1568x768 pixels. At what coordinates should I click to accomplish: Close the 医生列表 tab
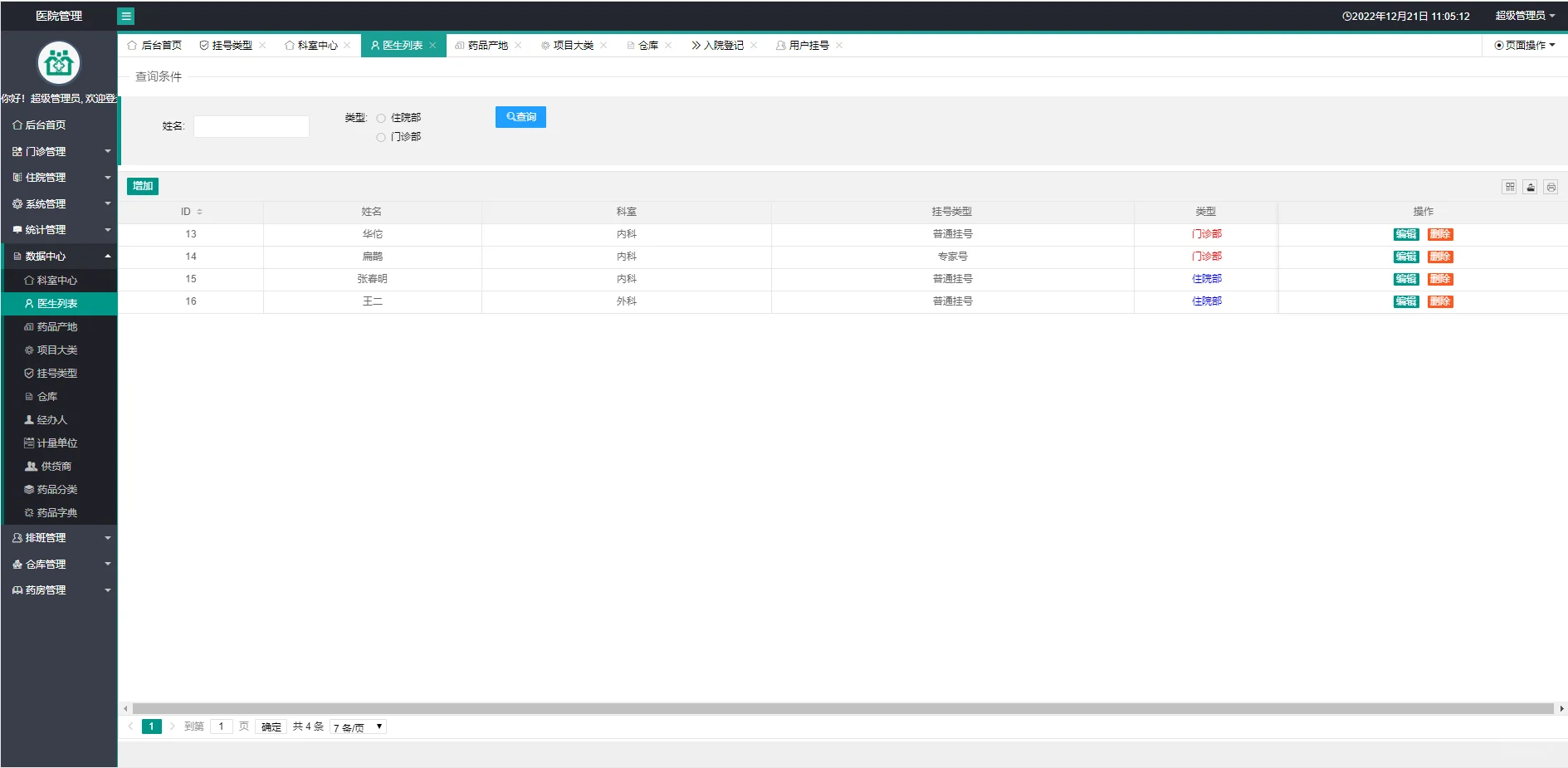(x=432, y=46)
